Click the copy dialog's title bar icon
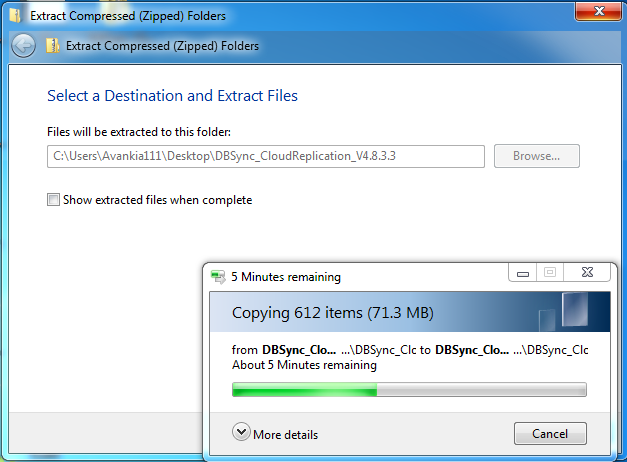The width and height of the screenshot is (627, 462). click(217, 277)
